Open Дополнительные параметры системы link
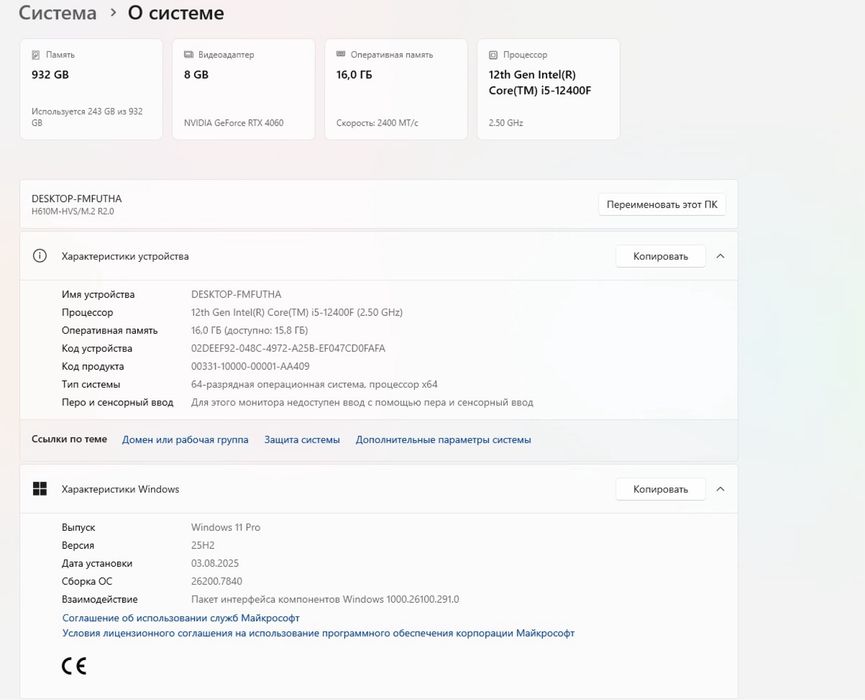This screenshot has width=865, height=700. (x=443, y=440)
